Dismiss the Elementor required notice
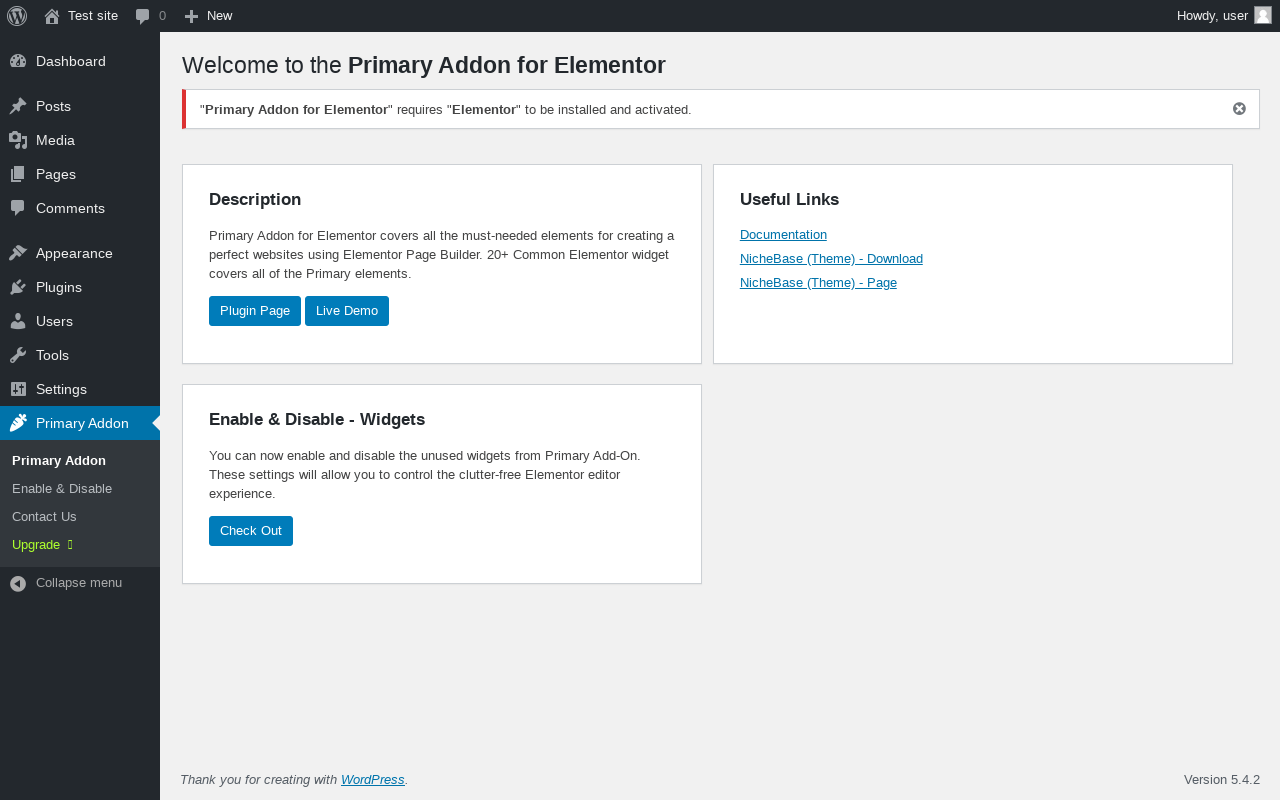 (x=1239, y=109)
